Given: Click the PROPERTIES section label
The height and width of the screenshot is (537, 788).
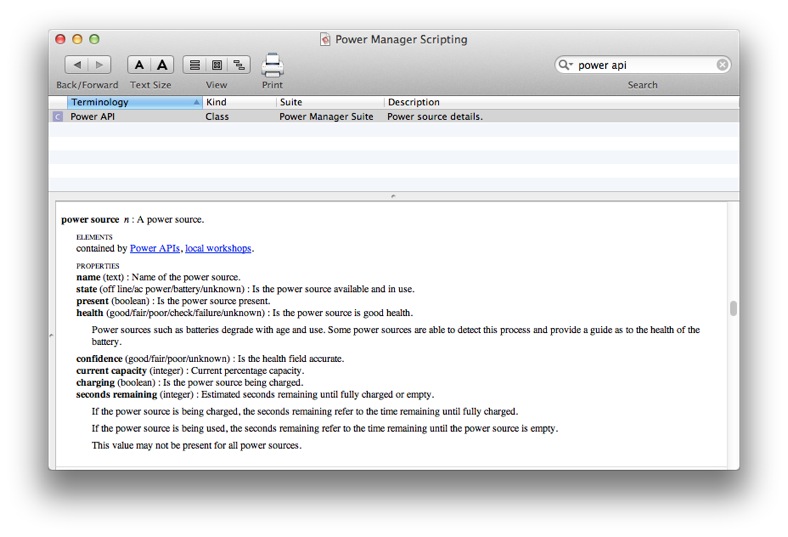Looking at the screenshot, I should pyautogui.click(x=98, y=266).
